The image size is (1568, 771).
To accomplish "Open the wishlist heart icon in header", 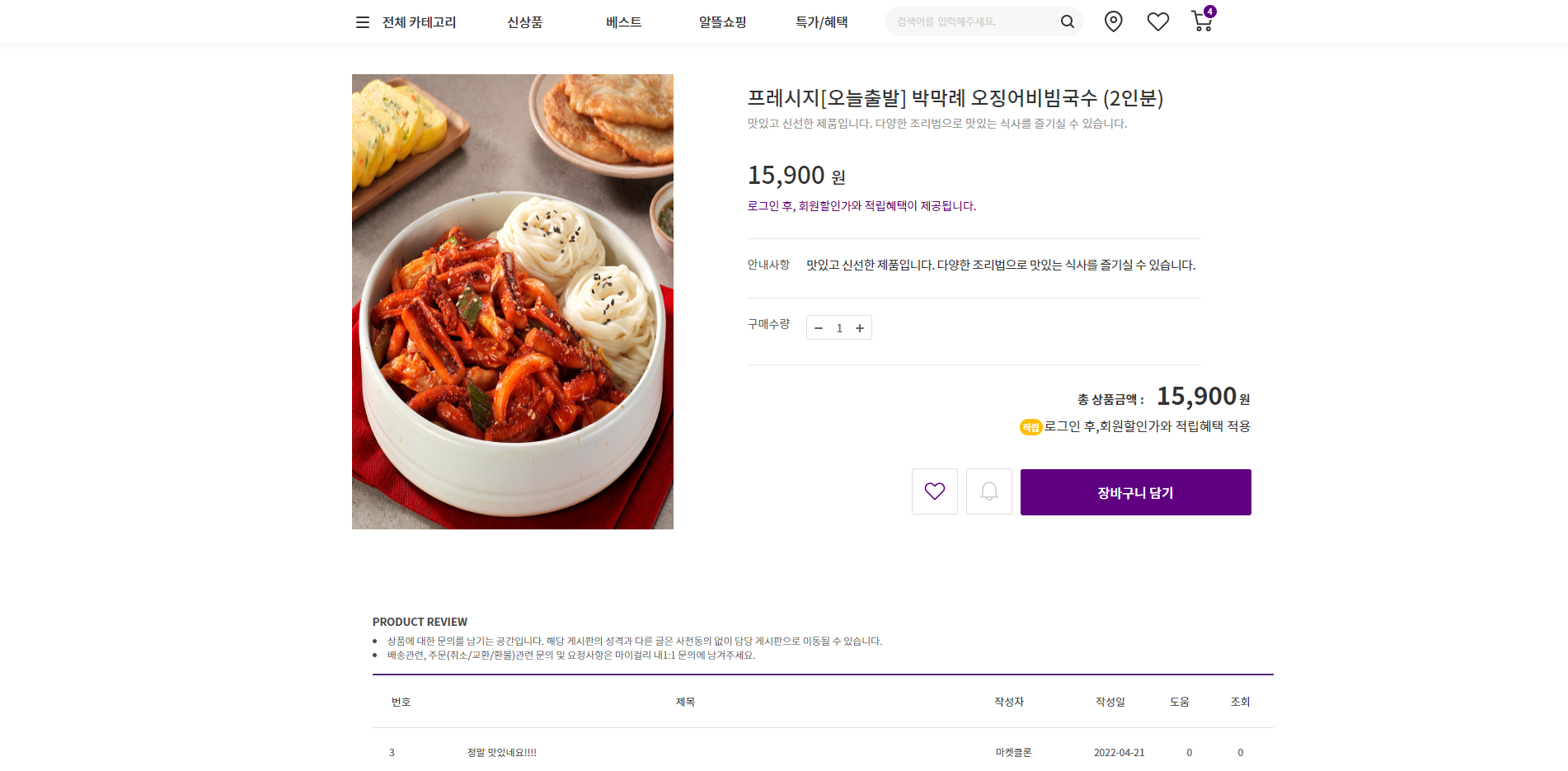I will (x=1158, y=21).
